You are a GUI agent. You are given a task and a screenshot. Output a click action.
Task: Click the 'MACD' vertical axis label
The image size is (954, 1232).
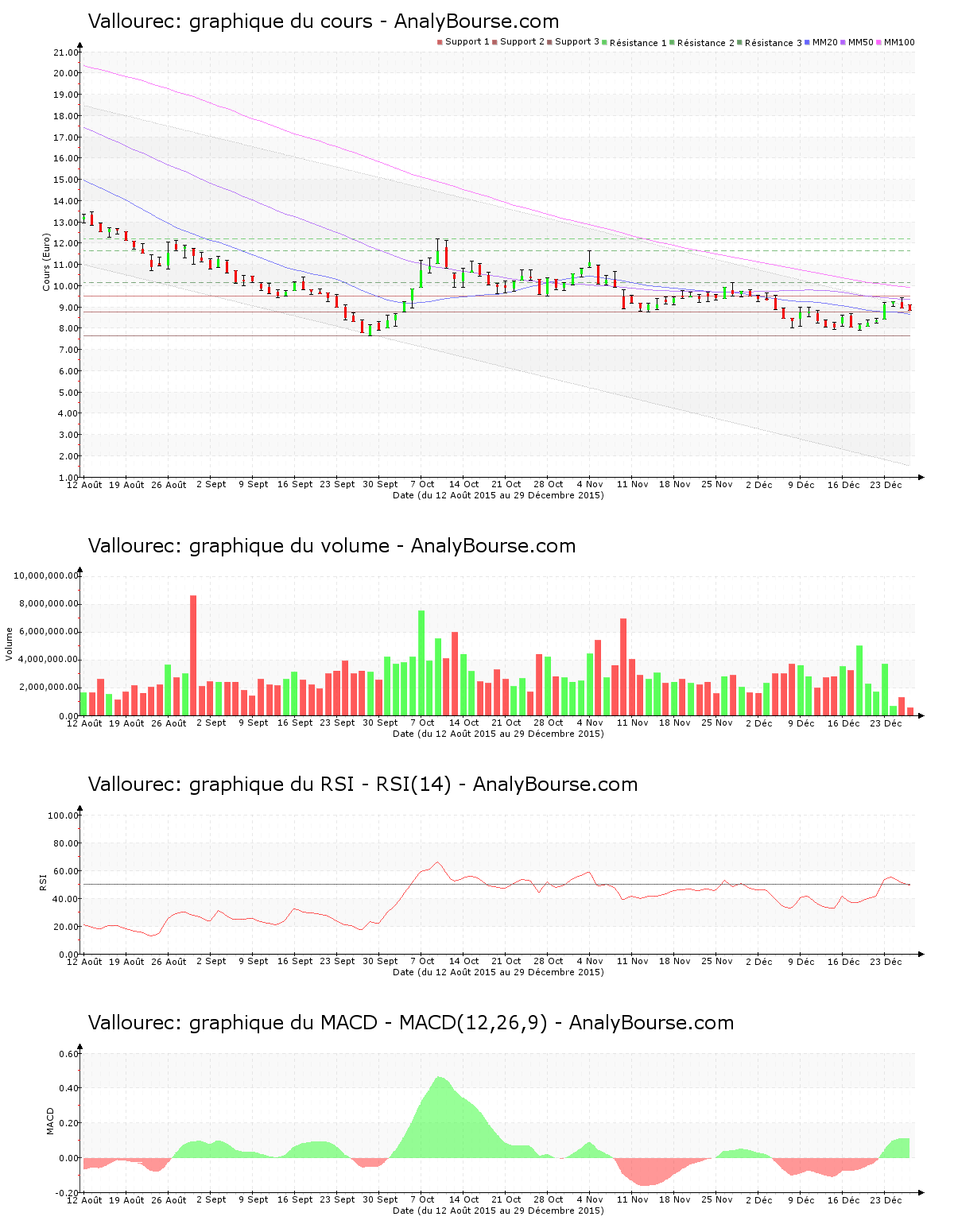(x=51, y=1121)
